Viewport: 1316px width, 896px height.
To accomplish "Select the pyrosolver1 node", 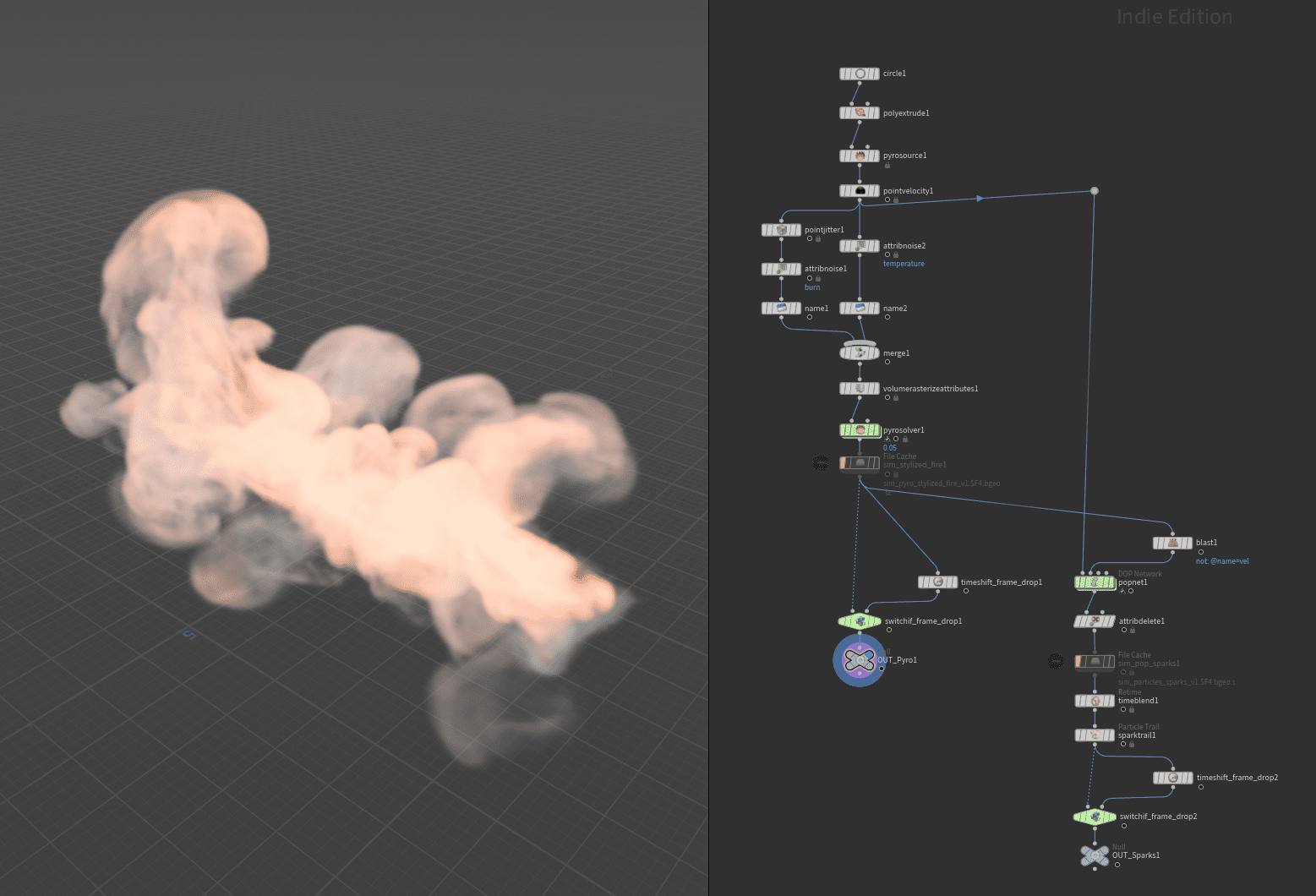I will tap(859, 429).
